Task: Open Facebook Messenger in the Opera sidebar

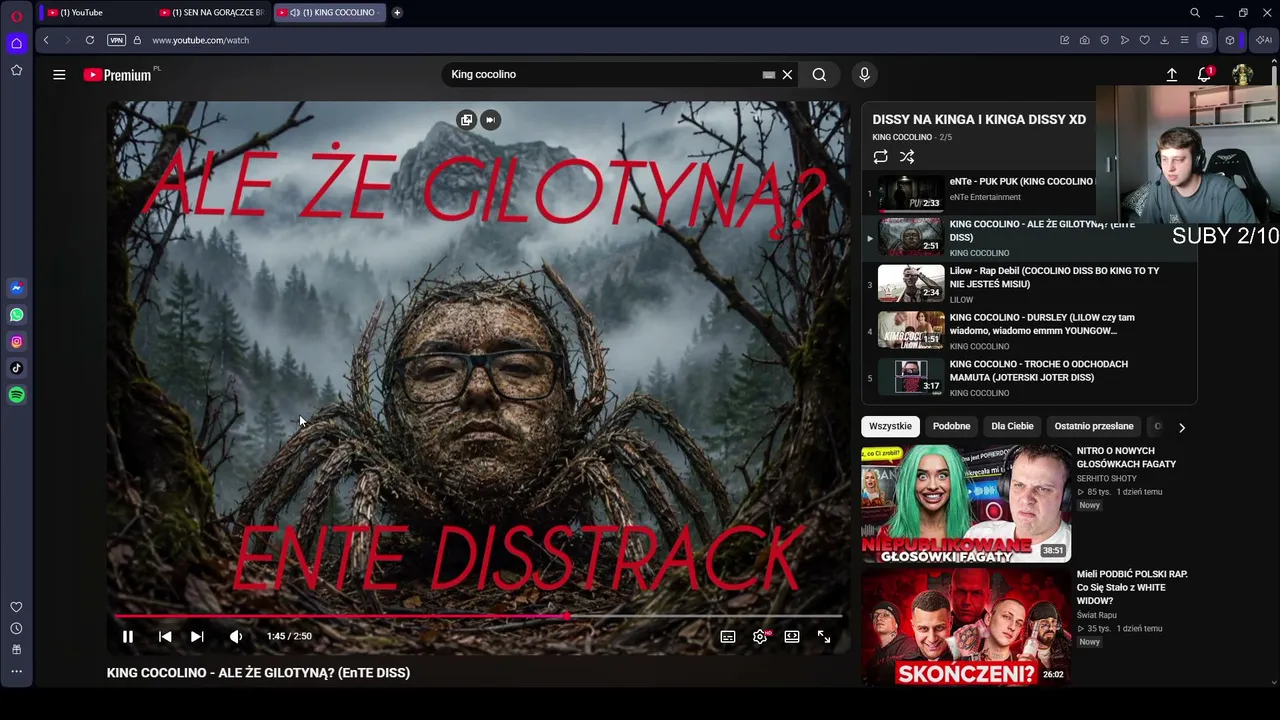Action: (x=16, y=288)
